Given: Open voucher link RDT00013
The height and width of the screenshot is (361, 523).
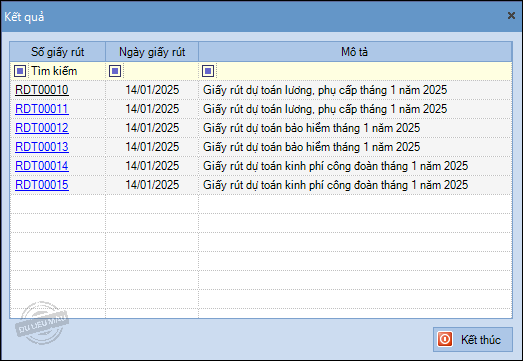Looking at the screenshot, I should point(42,147).
